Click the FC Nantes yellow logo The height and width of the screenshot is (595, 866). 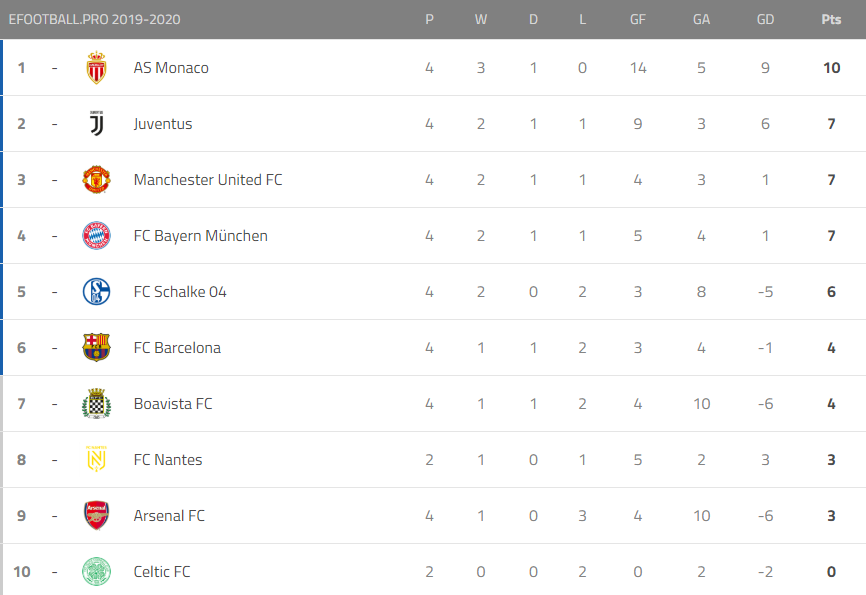tap(97, 459)
